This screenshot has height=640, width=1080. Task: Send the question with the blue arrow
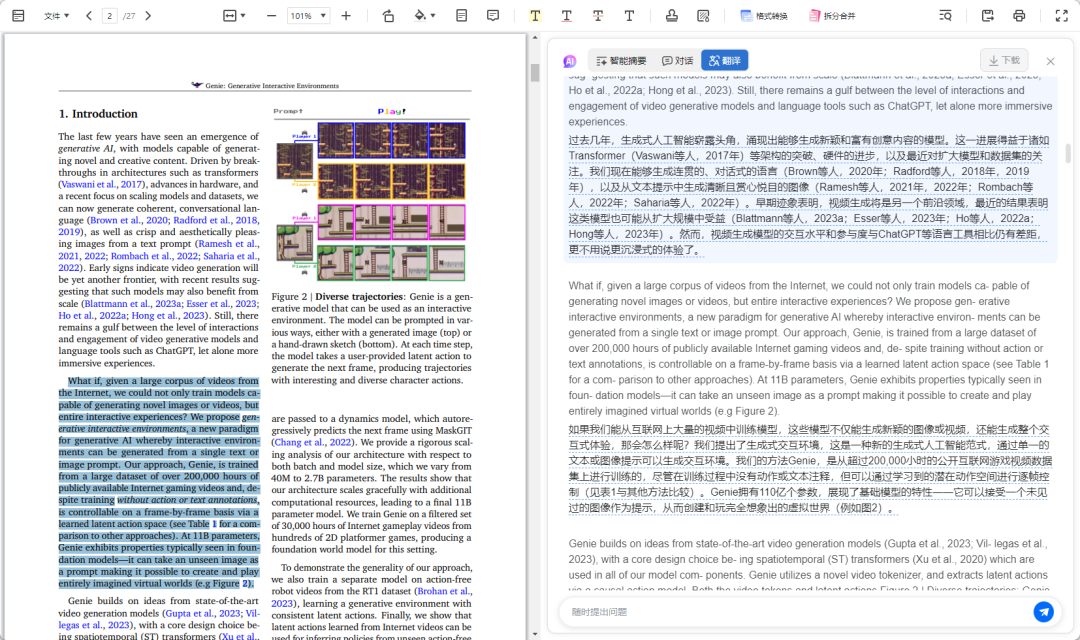[1043, 611]
